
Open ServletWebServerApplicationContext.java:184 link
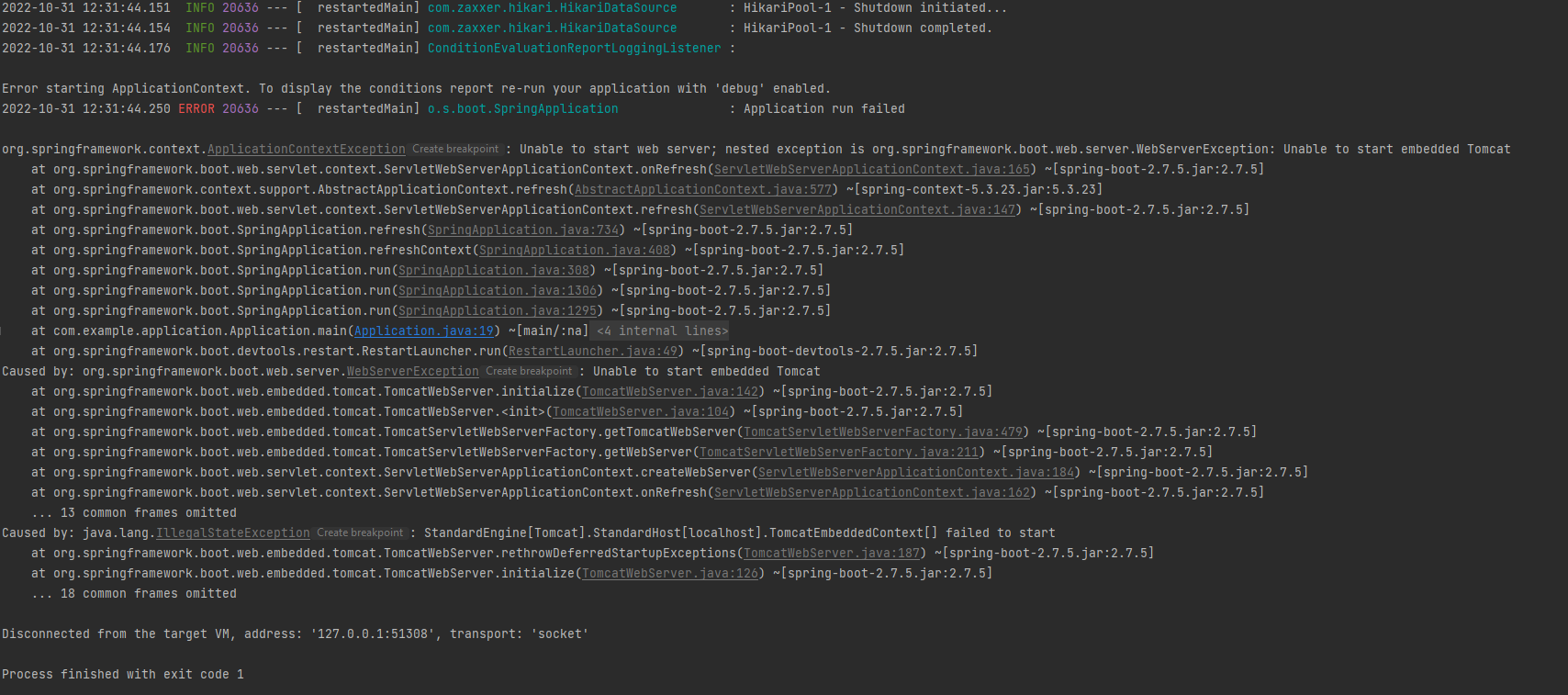(915, 472)
